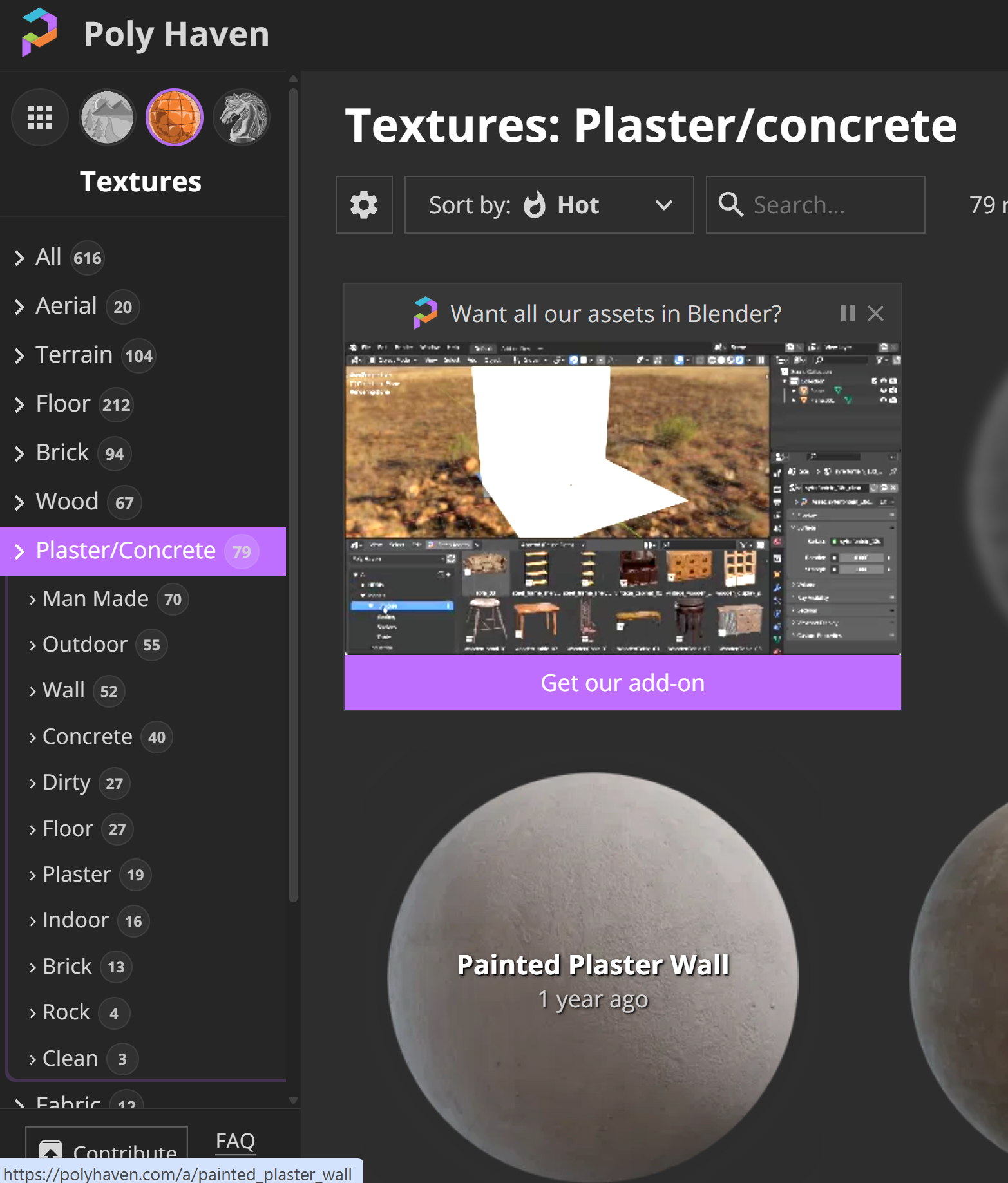Open advanced settings gear icon
The image size is (1008, 1183).
(x=364, y=205)
